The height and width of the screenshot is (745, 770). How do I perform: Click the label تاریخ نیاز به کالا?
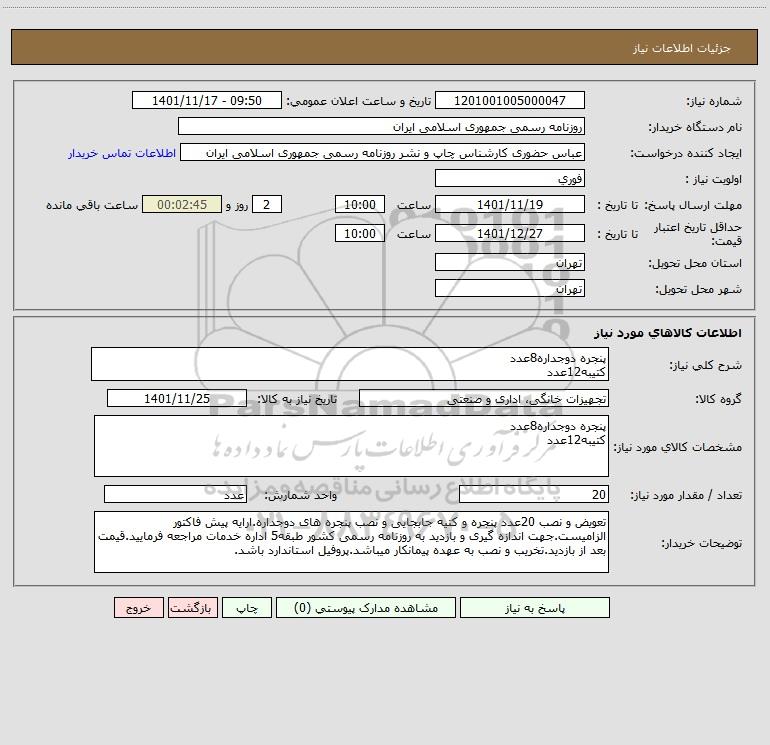[x=298, y=399]
